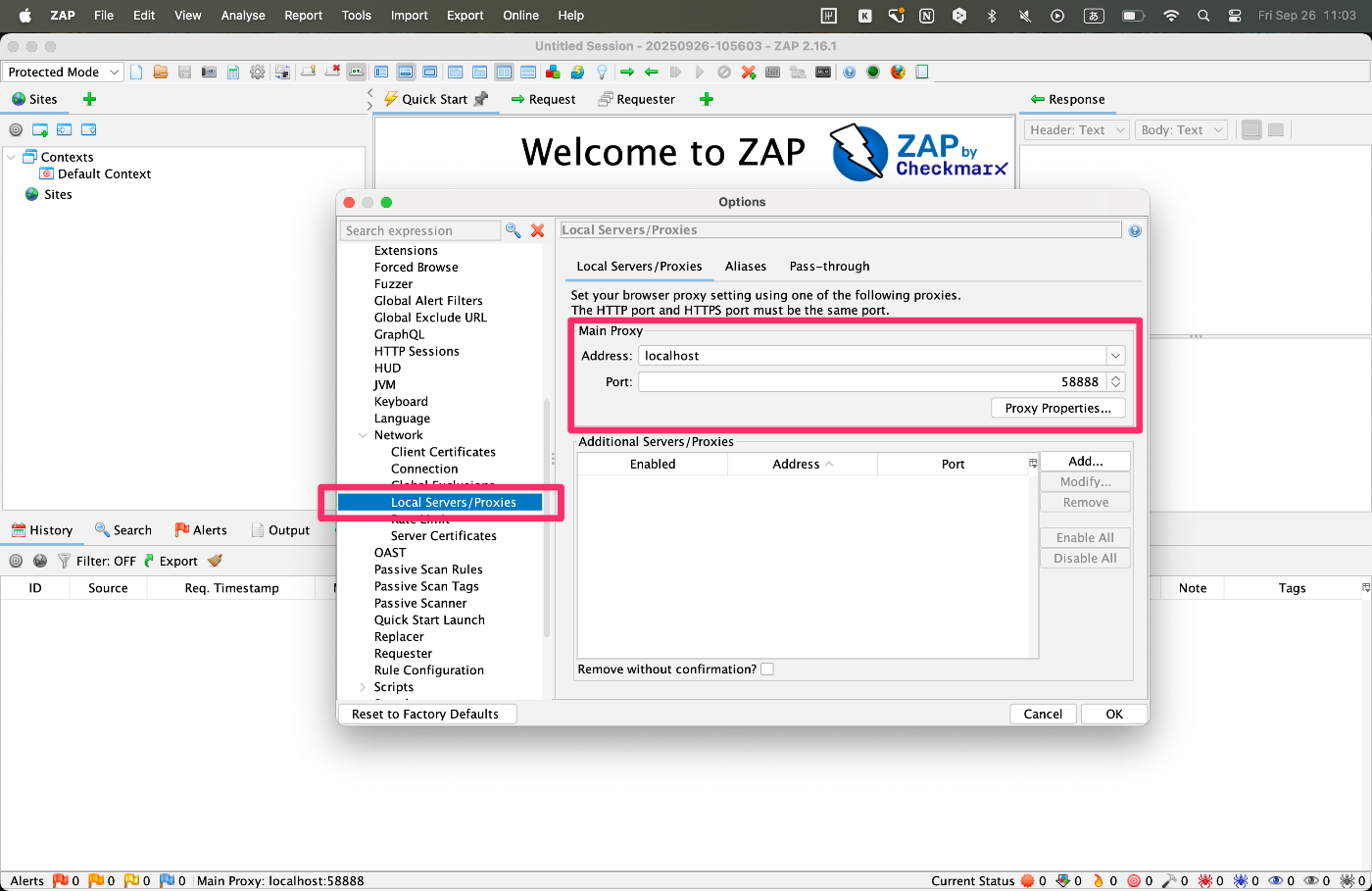Open the Report menu
Viewport: 1372px width, 891px height.
[303, 15]
